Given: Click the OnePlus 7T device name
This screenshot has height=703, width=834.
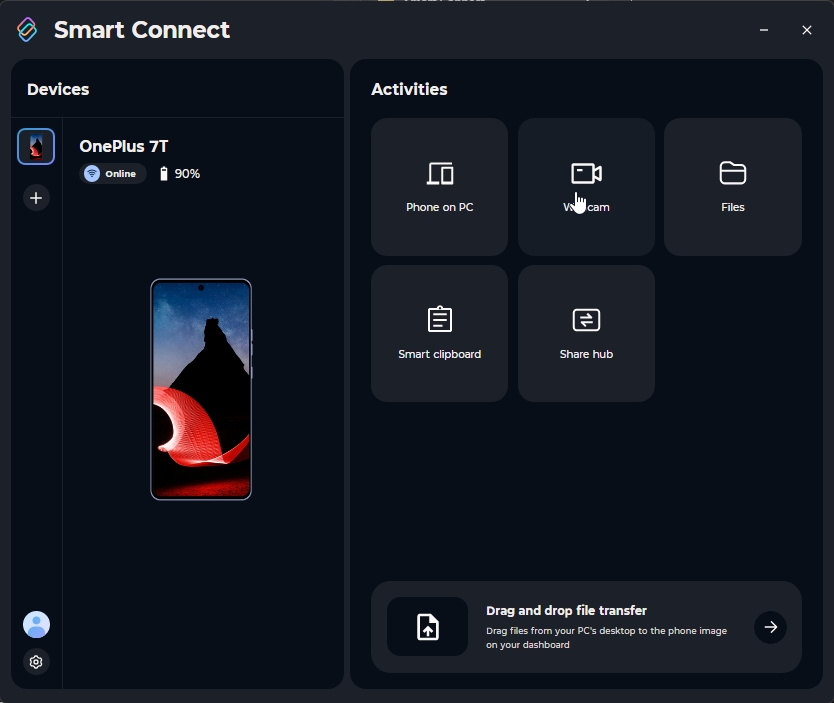Looking at the screenshot, I should pyautogui.click(x=123, y=146).
